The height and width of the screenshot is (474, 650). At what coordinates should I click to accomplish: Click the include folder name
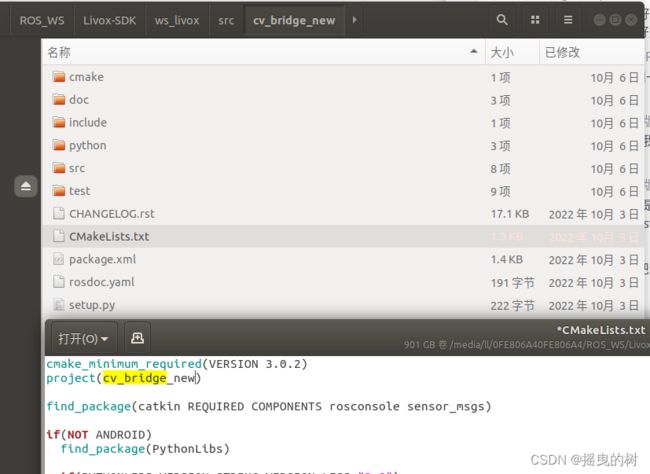click(x=88, y=123)
